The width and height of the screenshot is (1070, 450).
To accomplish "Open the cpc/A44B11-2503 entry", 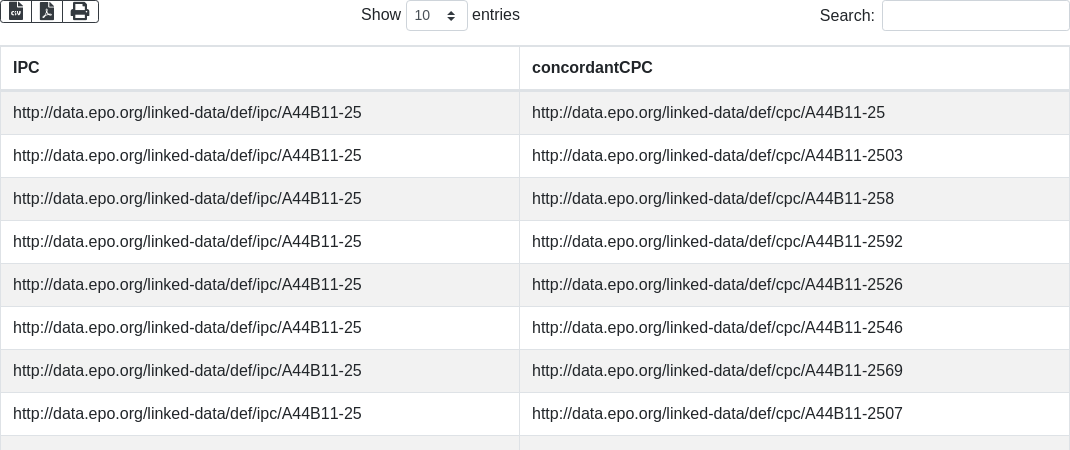I will (x=717, y=156).
